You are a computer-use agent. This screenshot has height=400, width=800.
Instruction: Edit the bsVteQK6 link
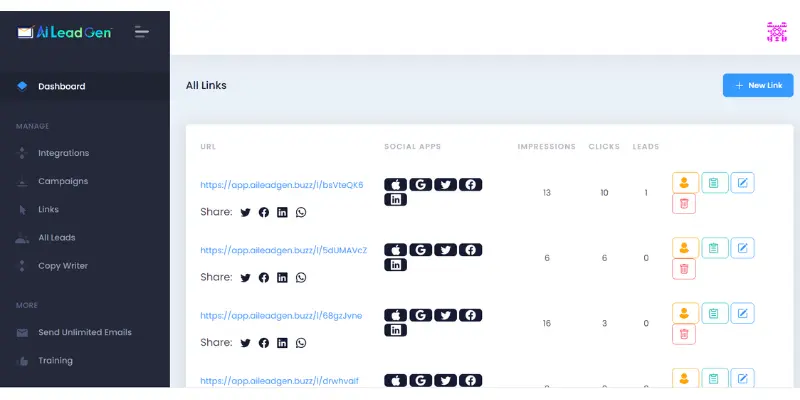(x=742, y=183)
